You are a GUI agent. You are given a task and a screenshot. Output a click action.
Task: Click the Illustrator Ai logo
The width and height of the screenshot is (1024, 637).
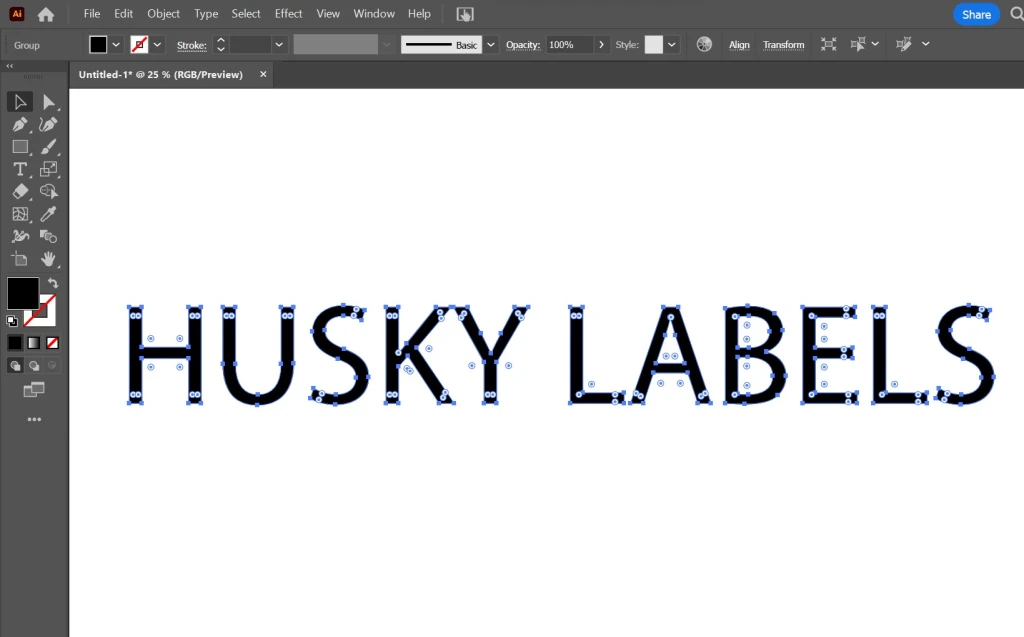[x=17, y=14]
